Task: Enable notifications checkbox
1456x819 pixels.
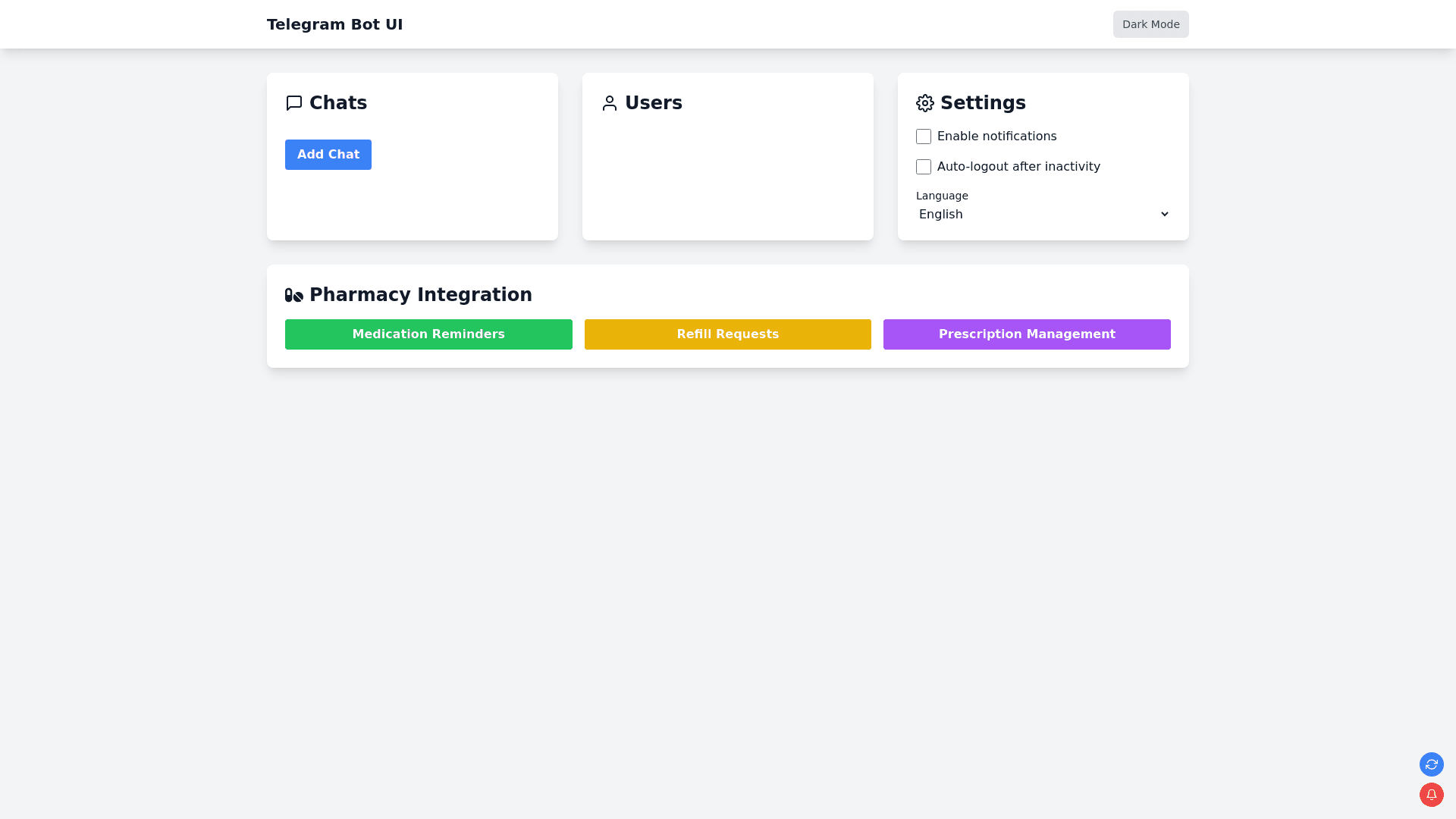Action: pyautogui.click(x=924, y=136)
